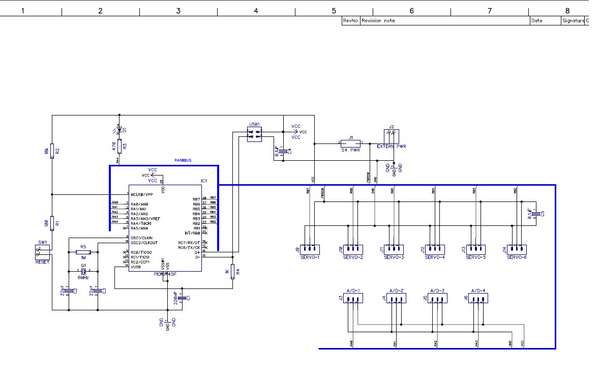
Task: Select the SERVO-2 connector symbol
Action: pyautogui.click(x=353, y=250)
